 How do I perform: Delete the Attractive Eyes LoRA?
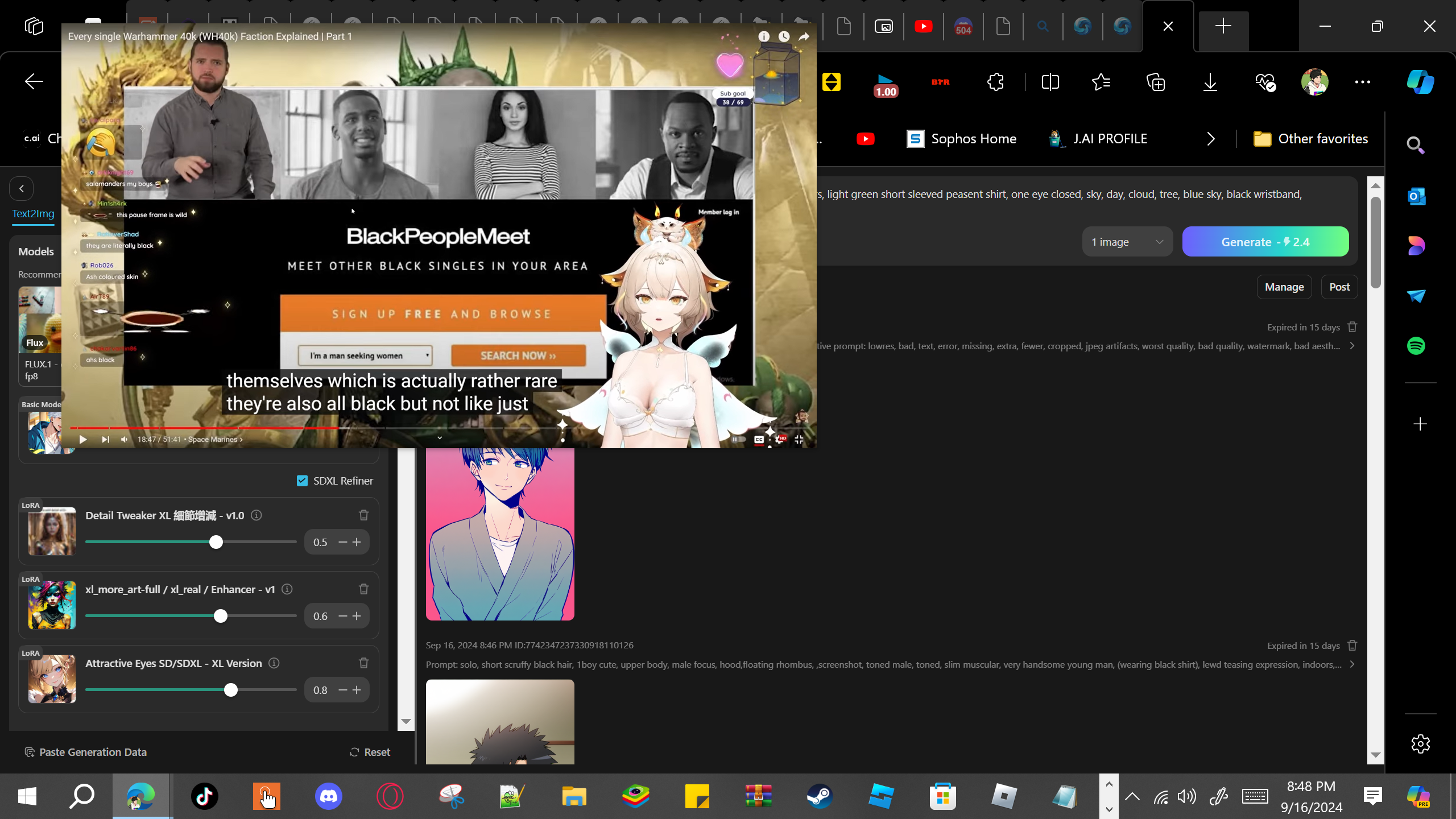click(364, 663)
